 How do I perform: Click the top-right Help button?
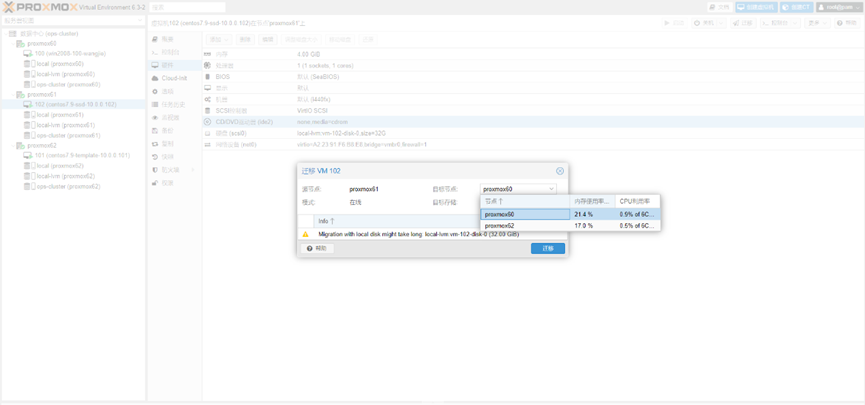click(847, 23)
